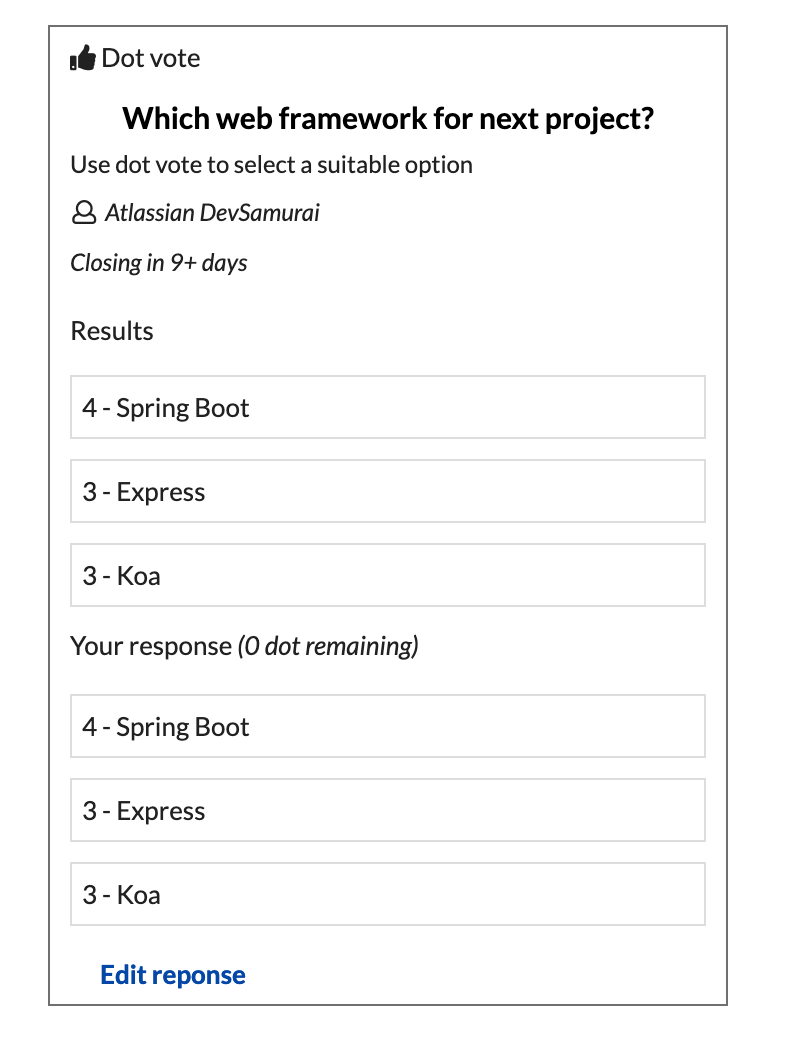Screen dimensions: 786x1050
Task: Click the "Edit reponse" link
Action: [x=173, y=975]
